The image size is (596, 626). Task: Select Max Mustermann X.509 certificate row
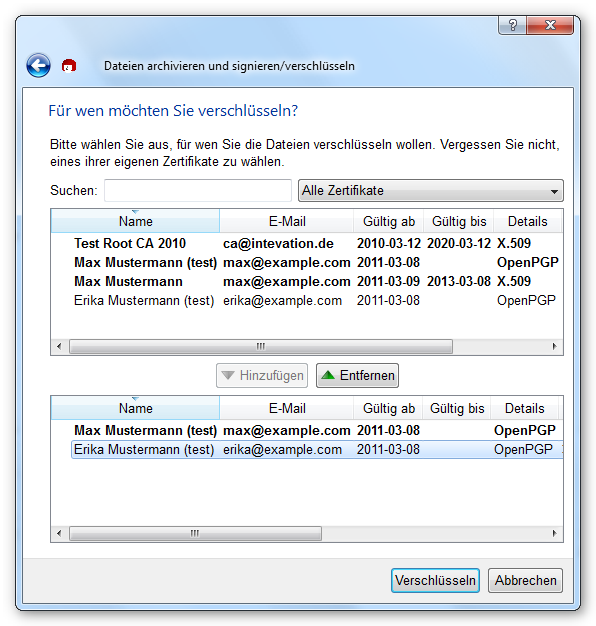[x=307, y=281]
